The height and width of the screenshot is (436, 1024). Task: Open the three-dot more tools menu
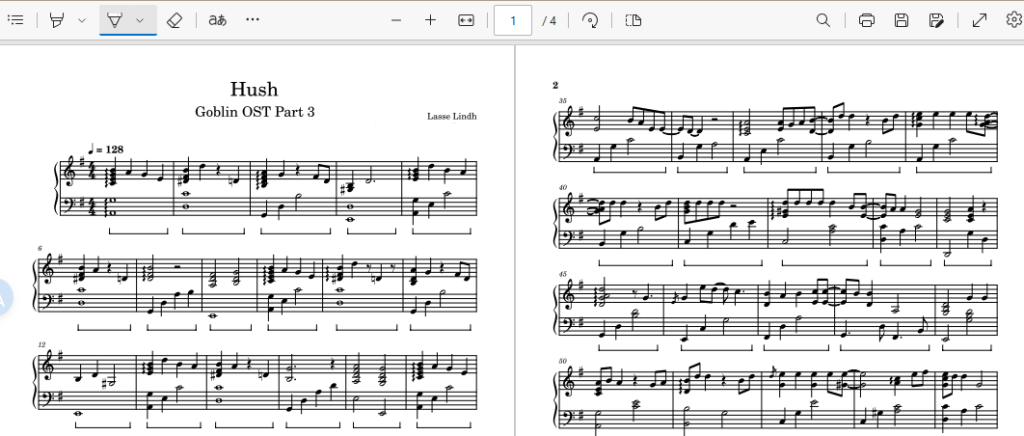(x=253, y=20)
